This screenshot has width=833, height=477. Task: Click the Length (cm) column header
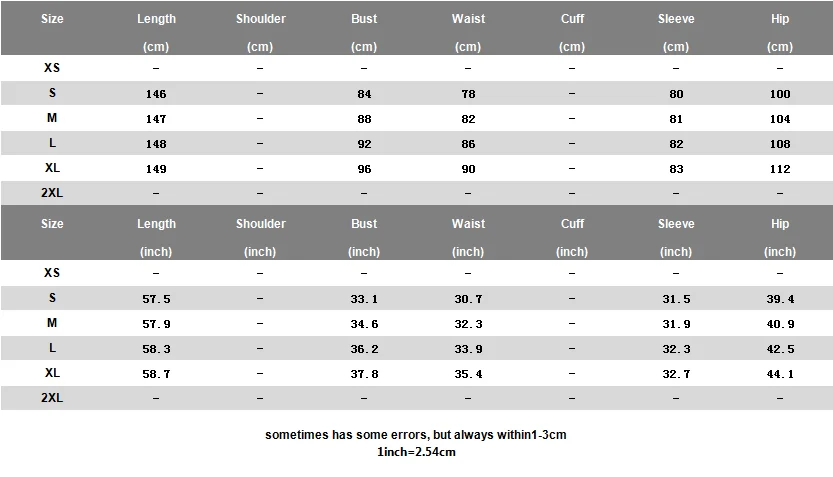[156, 32]
